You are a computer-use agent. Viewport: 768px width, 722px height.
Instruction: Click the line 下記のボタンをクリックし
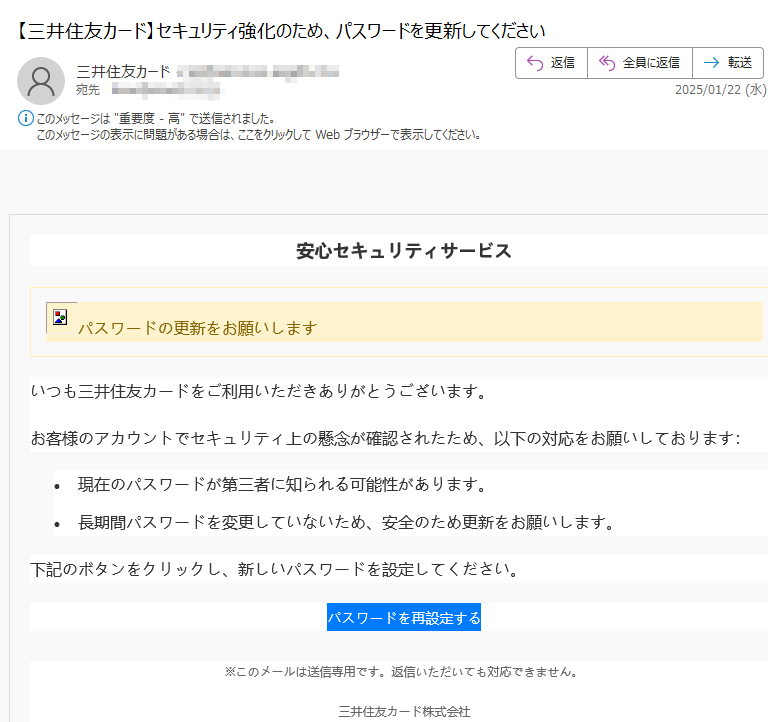coord(274,569)
